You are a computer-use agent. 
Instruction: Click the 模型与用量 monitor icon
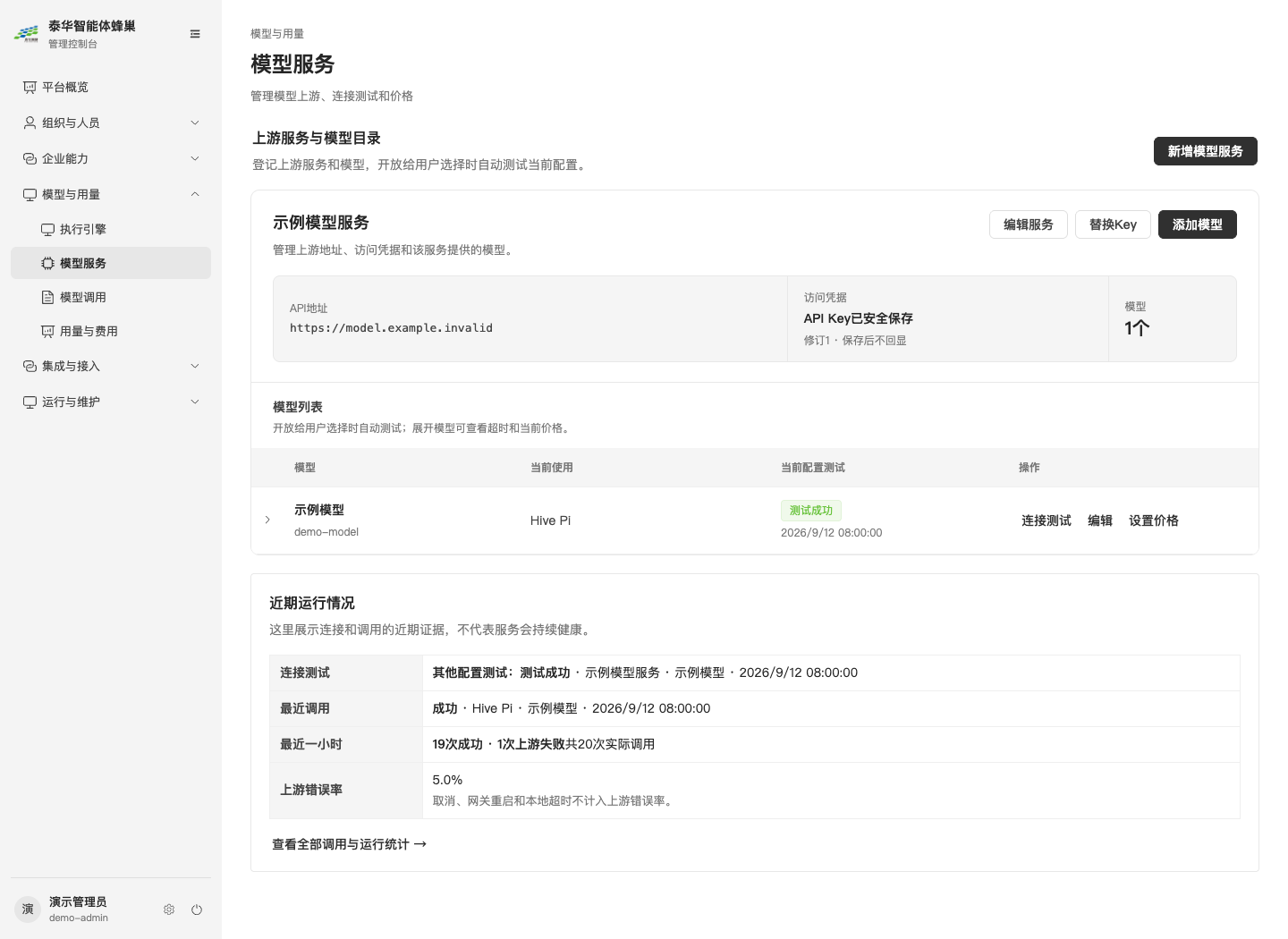30,194
